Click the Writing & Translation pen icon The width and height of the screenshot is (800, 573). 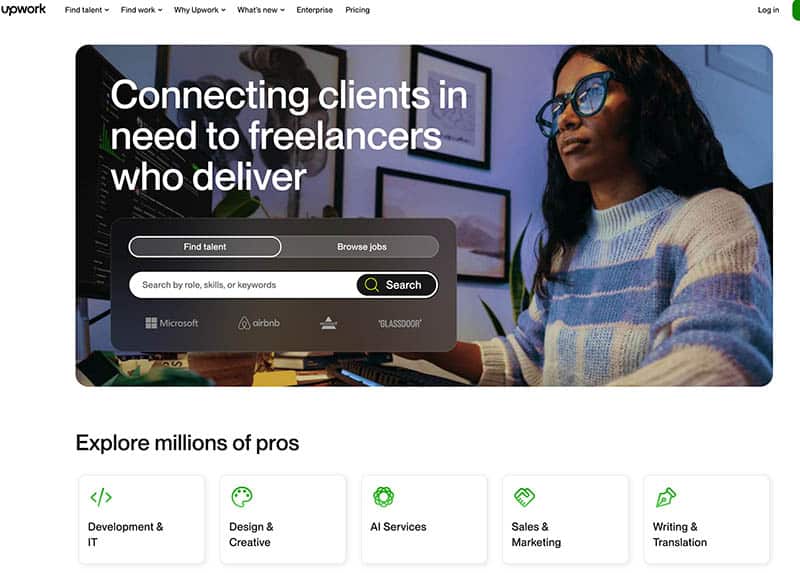click(665, 497)
